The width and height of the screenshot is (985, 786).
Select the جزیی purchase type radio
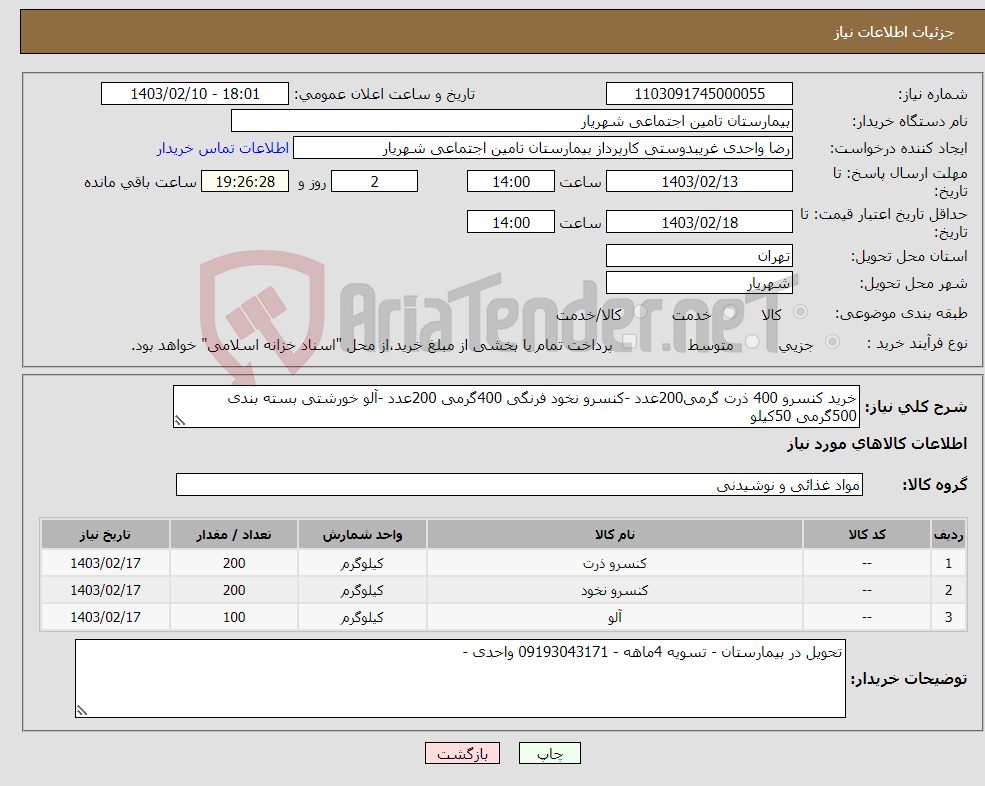pyautogui.click(x=832, y=342)
